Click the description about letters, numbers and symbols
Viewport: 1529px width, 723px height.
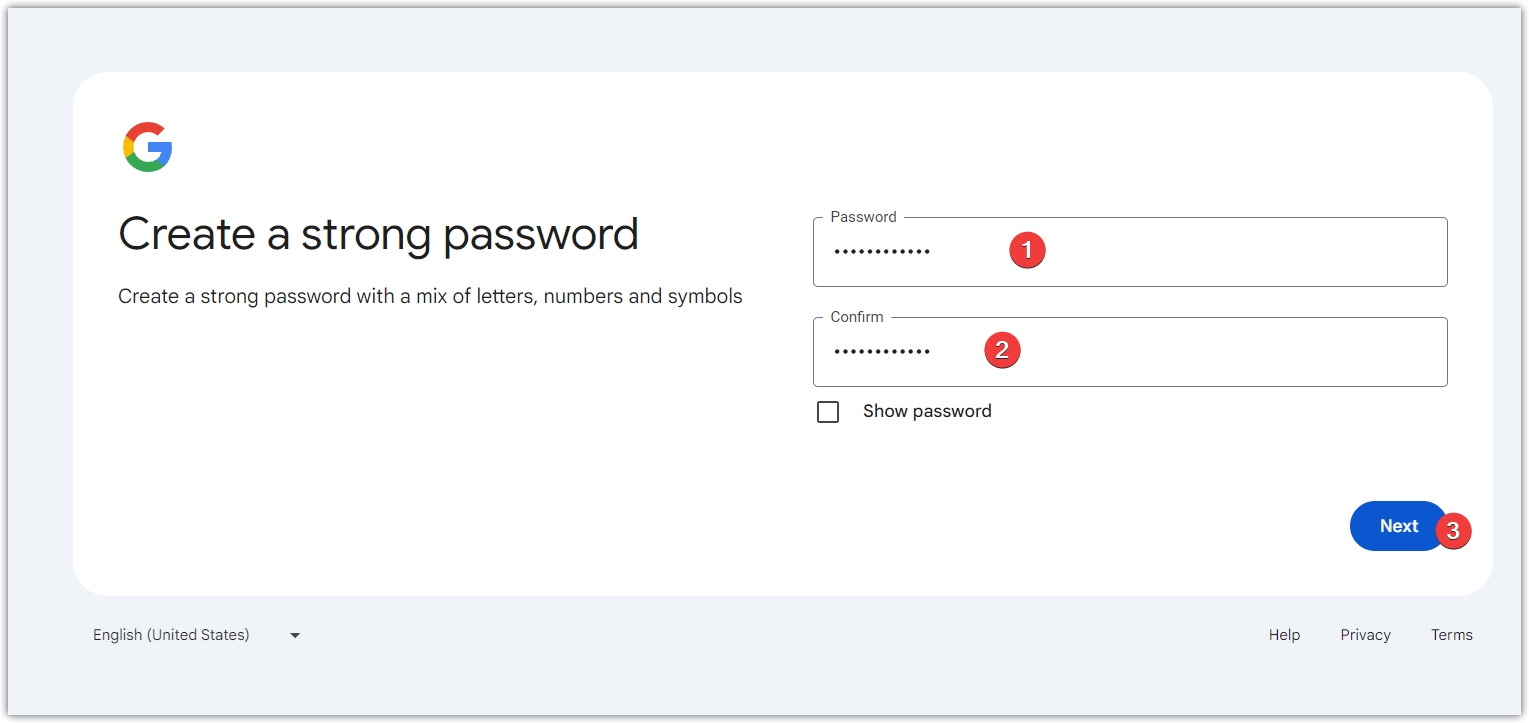pyautogui.click(x=430, y=297)
